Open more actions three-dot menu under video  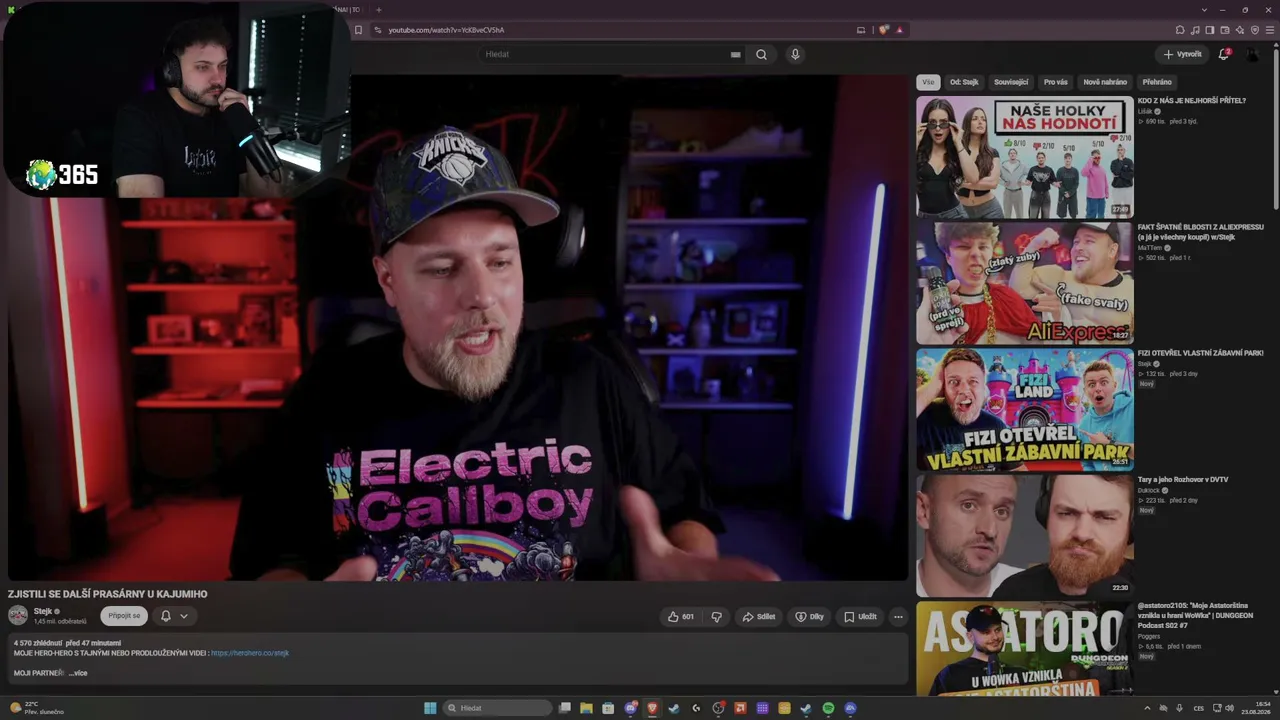[x=898, y=617]
